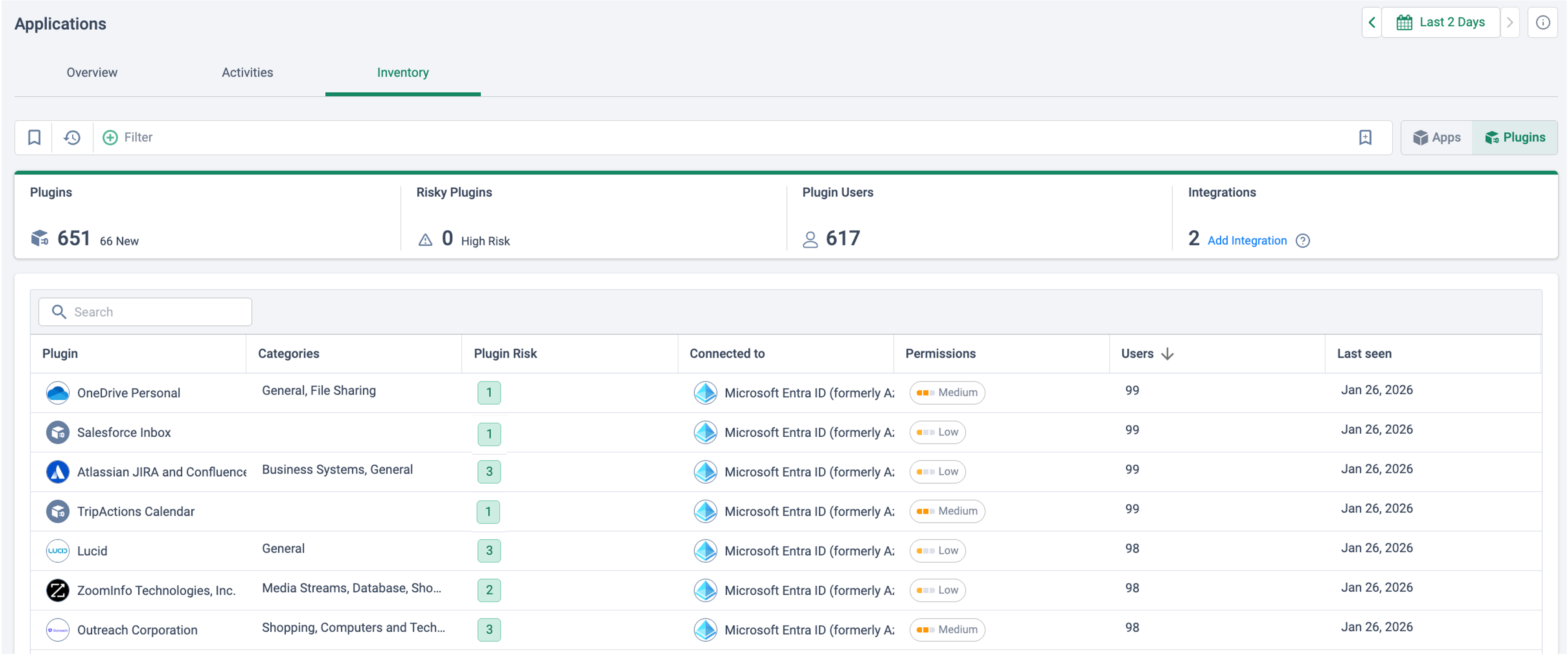Sort table by Plugin column header
Viewport: 1568px width, 655px height.
60,354
